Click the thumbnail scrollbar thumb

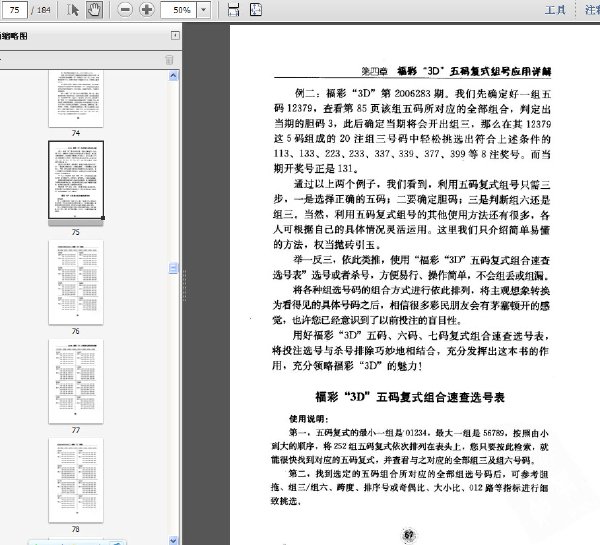point(173,268)
